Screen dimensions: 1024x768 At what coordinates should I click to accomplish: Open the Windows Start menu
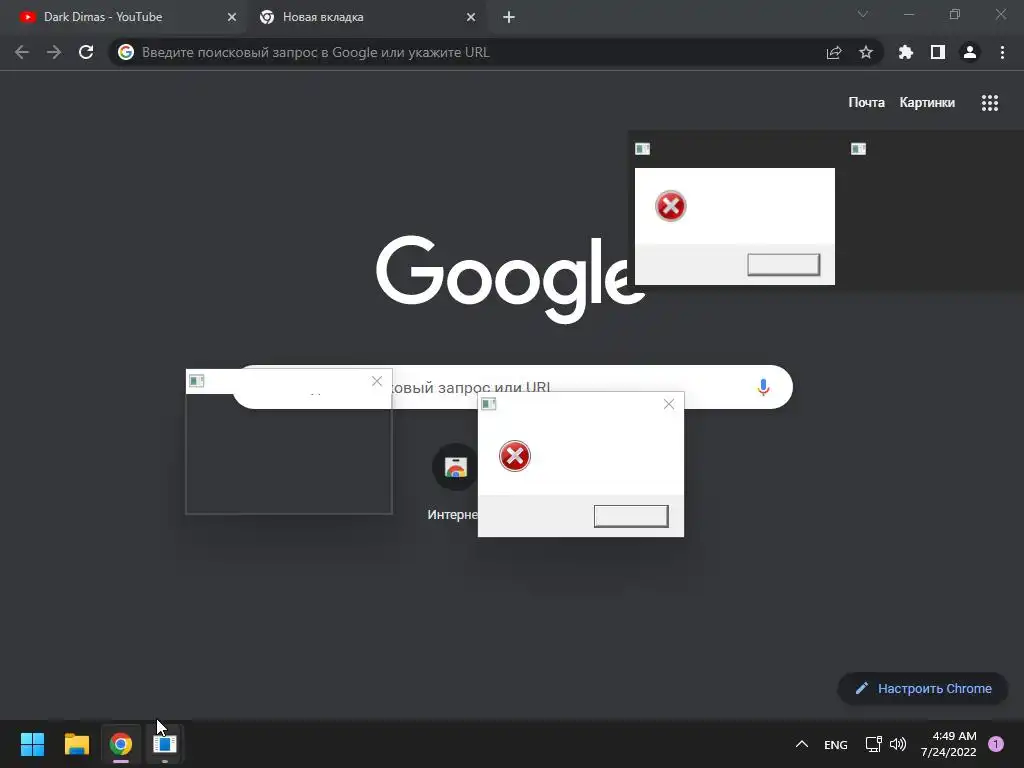click(33, 744)
